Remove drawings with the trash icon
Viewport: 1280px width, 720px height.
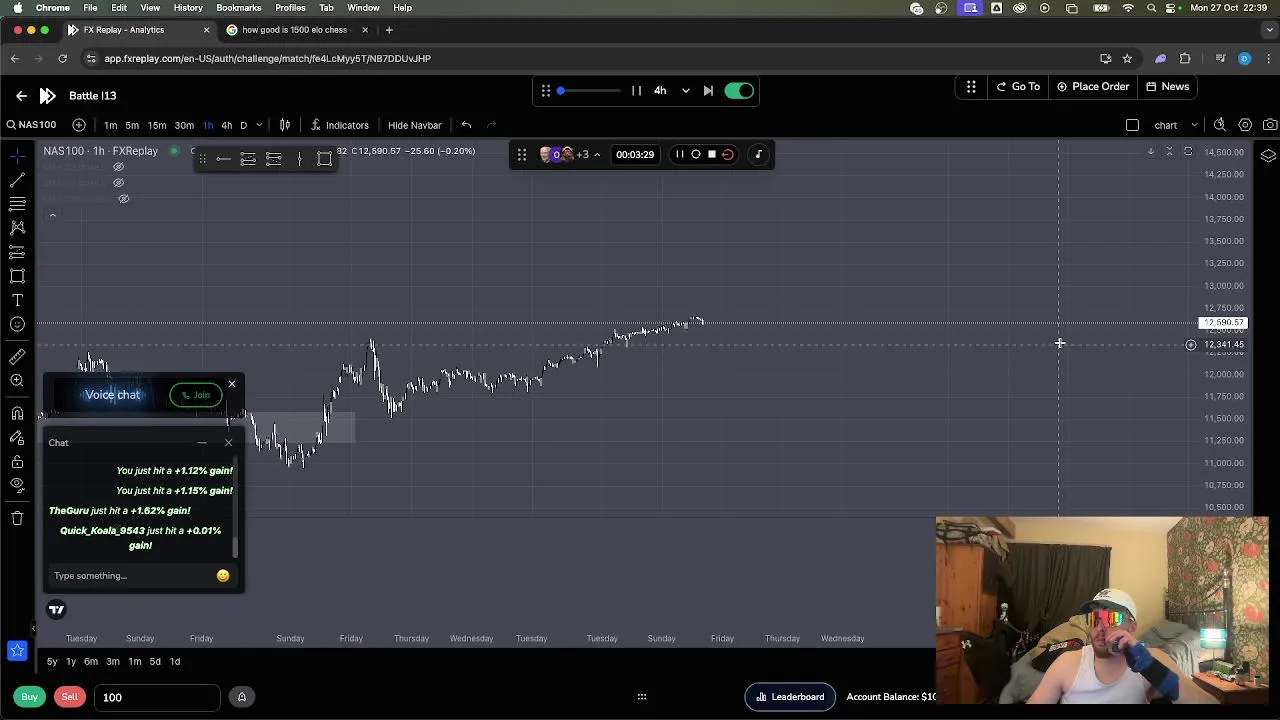point(17,518)
